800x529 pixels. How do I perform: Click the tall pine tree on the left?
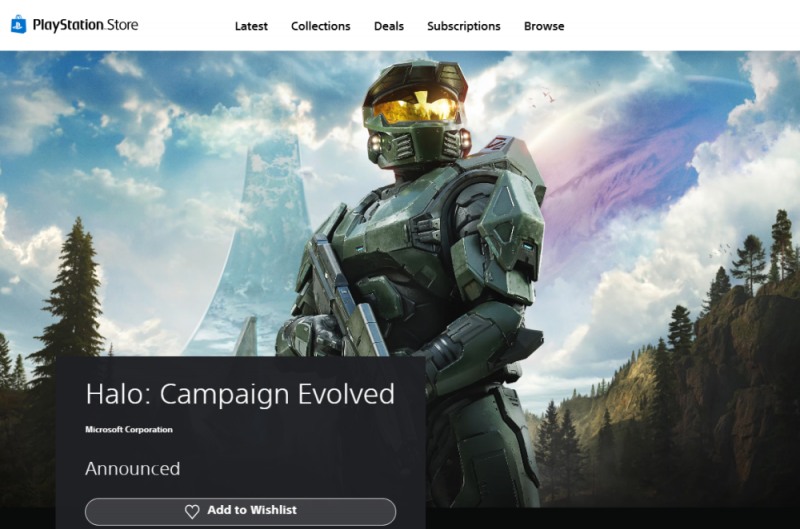click(72, 290)
